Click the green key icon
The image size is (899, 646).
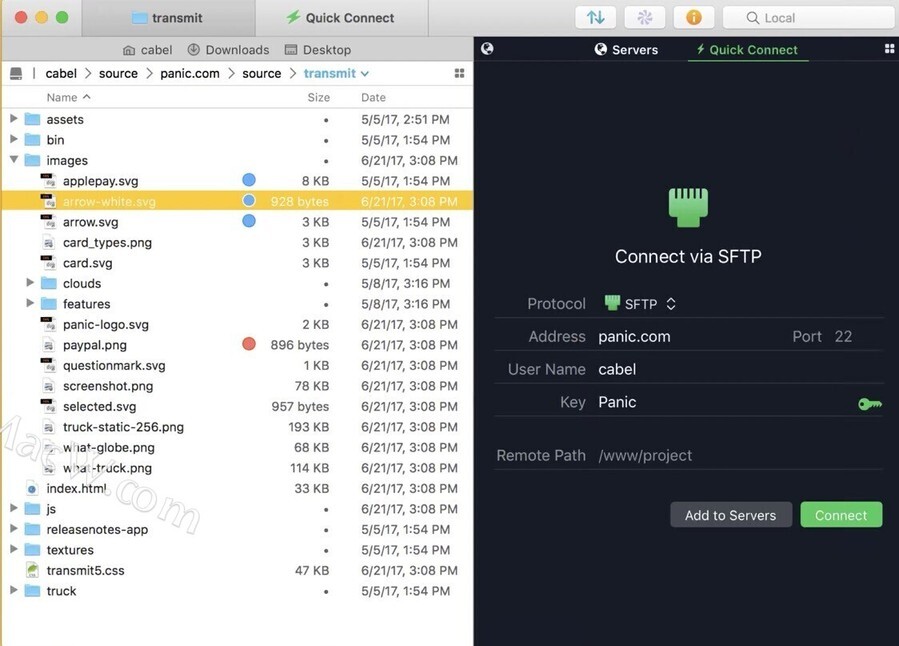point(870,404)
